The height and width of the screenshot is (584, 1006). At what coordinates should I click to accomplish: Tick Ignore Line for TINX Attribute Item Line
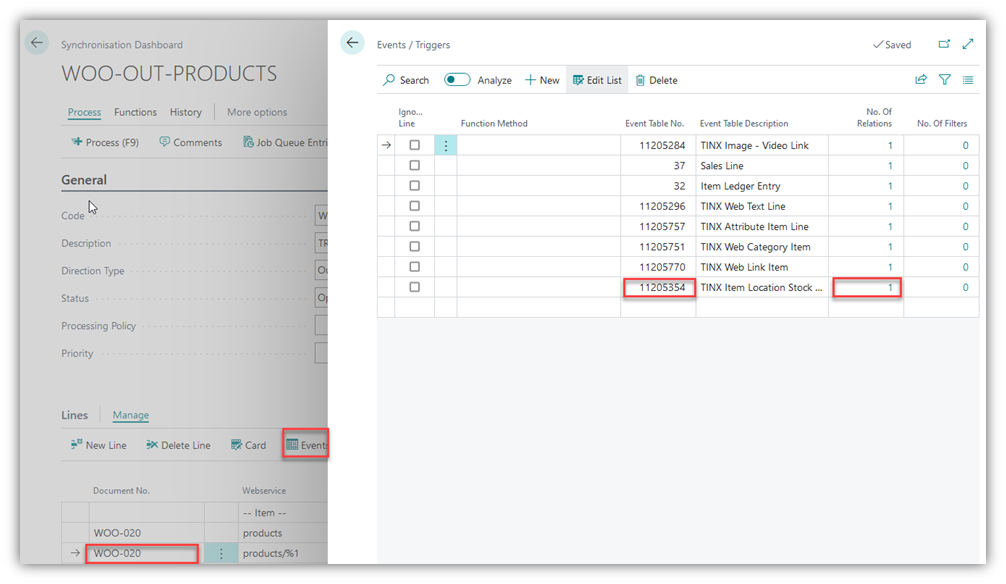pyautogui.click(x=414, y=226)
